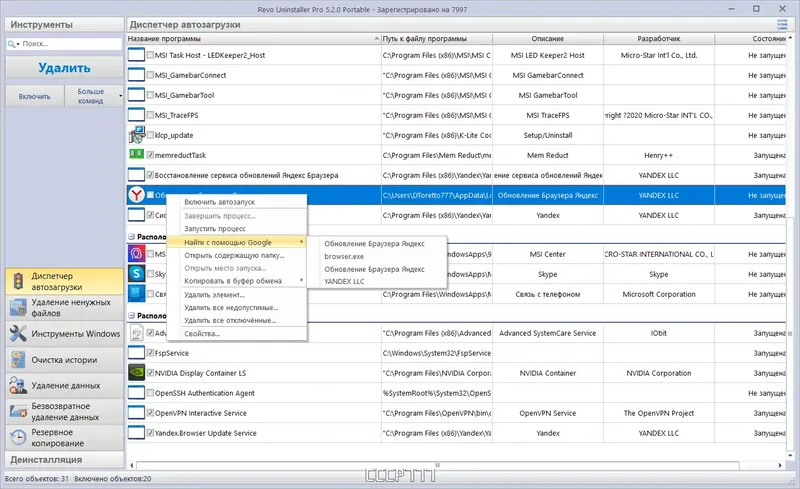The width and height of the screenshot is (800, 489).
Task: Click the Поиск search input field
Action: point(71,44)
